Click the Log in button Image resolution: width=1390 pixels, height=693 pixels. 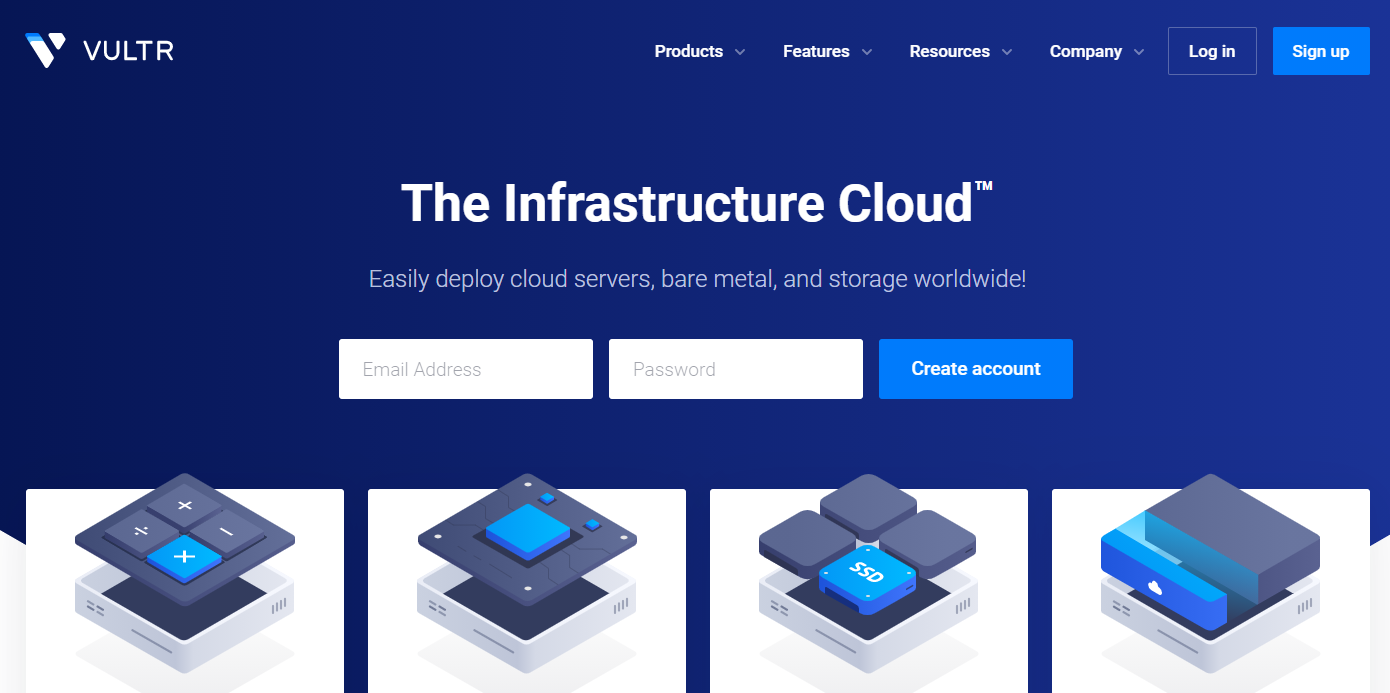[1212, 51]
